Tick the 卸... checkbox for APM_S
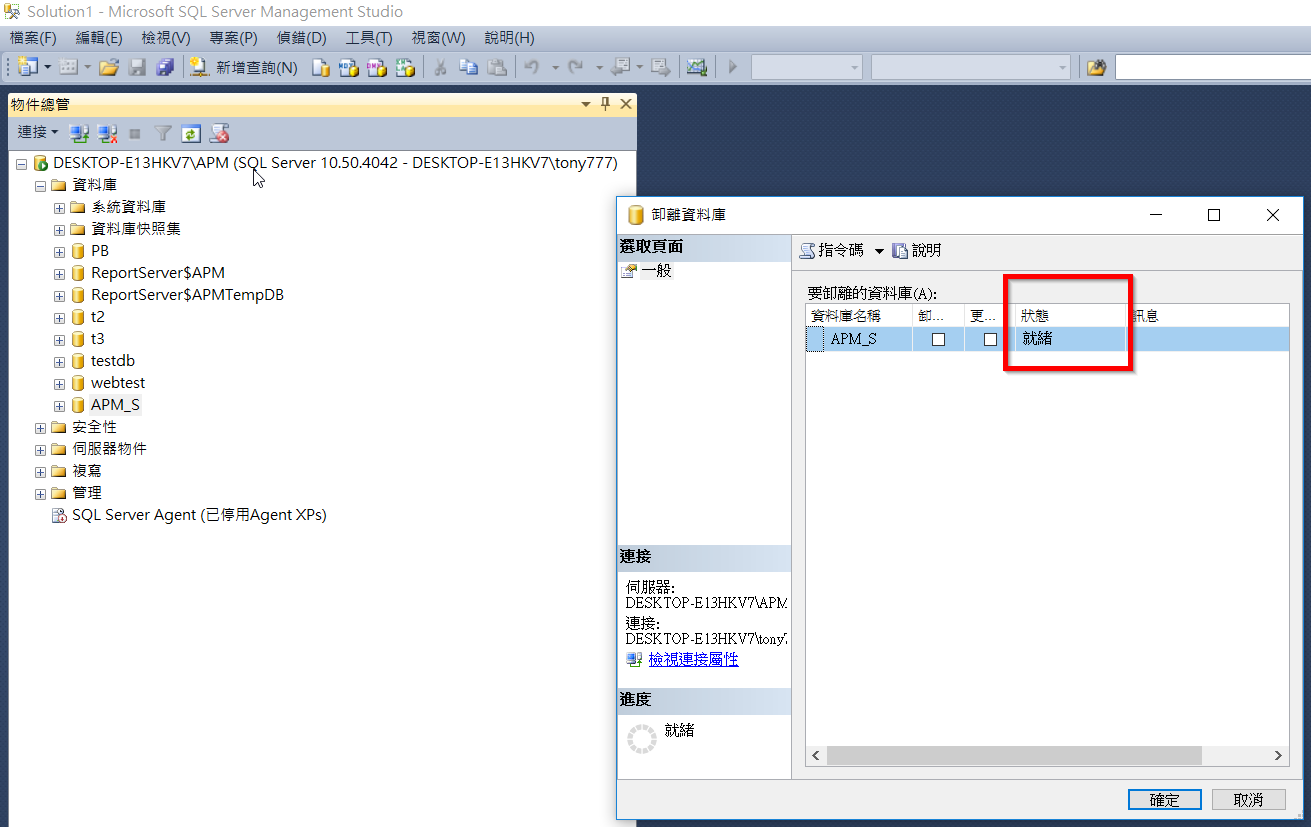Viewport: 1311px width, 827px height. [x=938, y=339]
